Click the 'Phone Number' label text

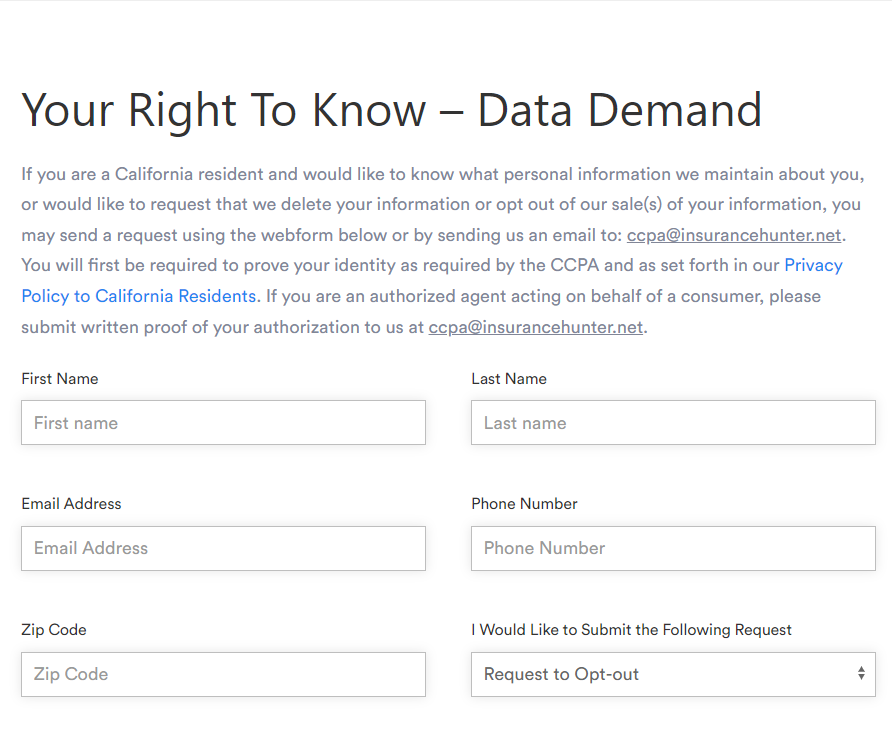point(524,504)
